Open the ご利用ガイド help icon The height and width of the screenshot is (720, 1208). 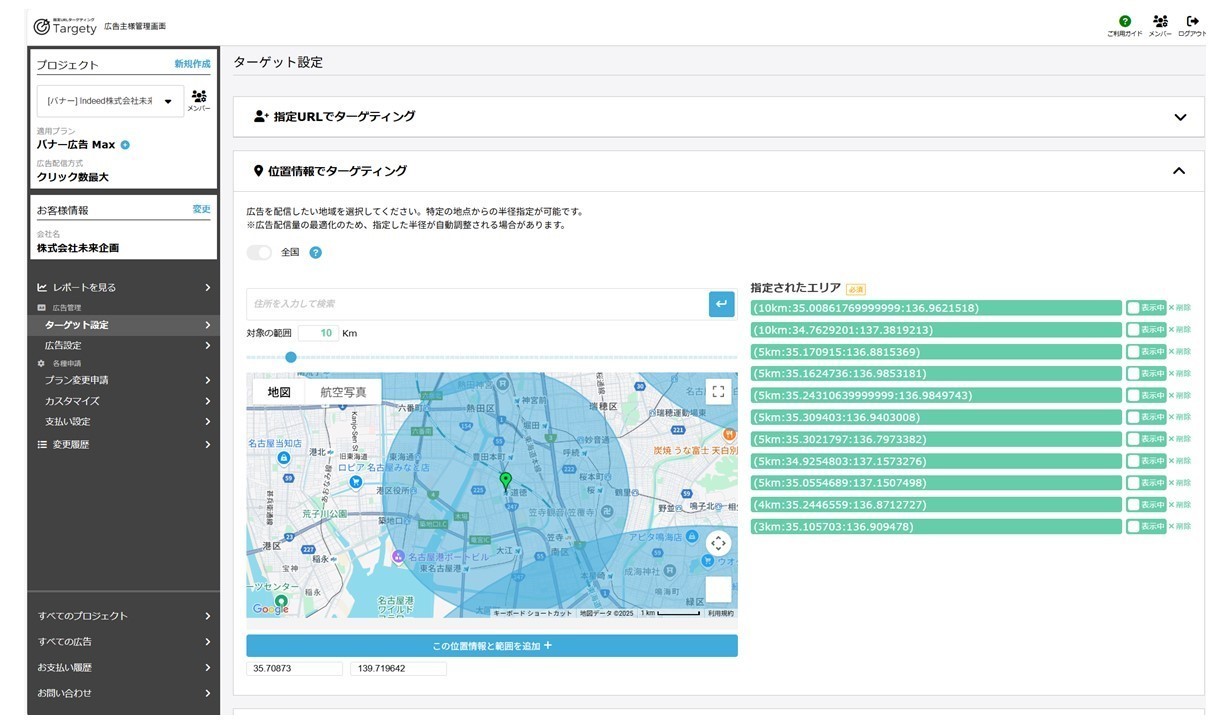coord(1124,21)
